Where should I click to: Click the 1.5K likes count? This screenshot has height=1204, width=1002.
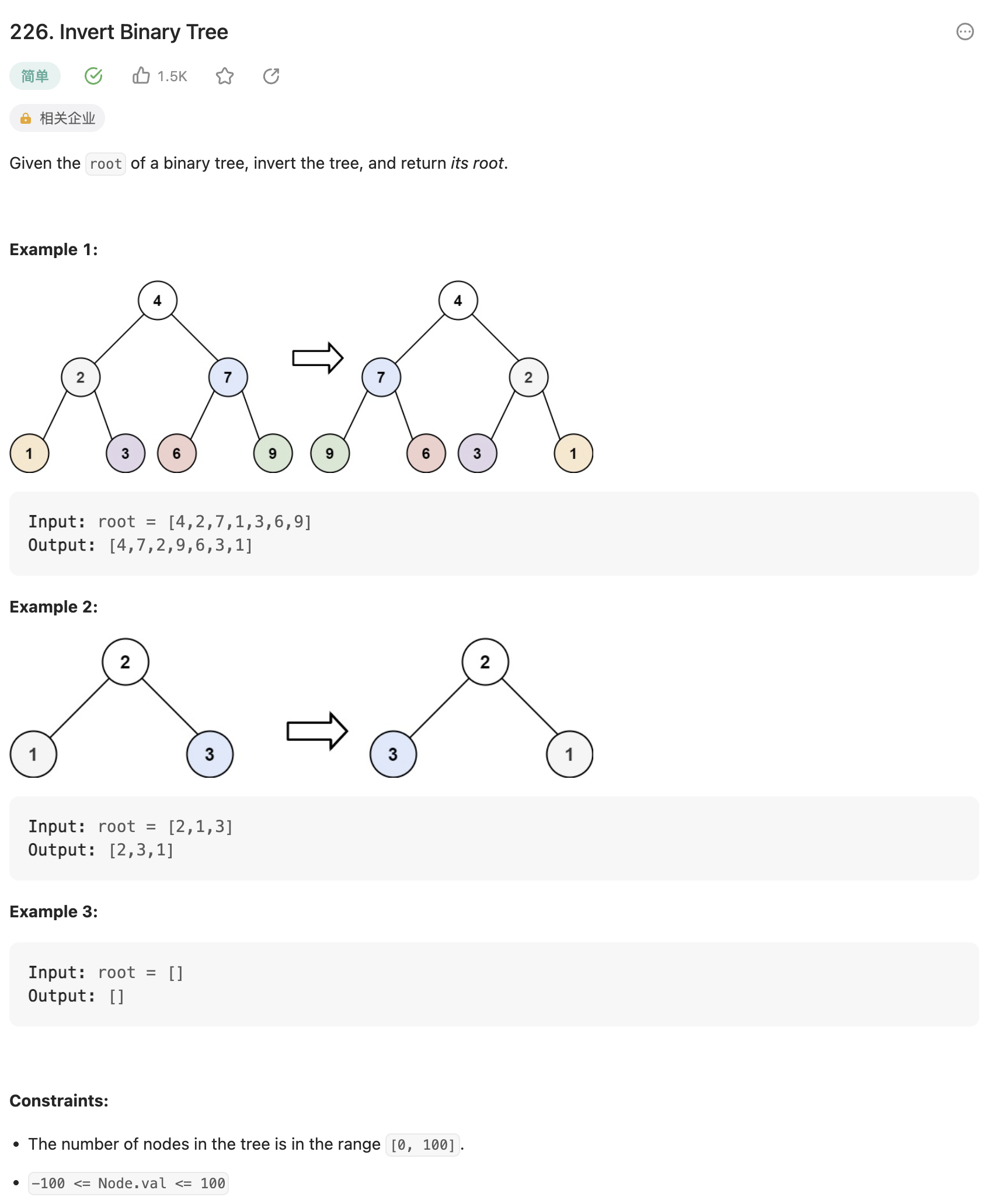tap(172, 76)
